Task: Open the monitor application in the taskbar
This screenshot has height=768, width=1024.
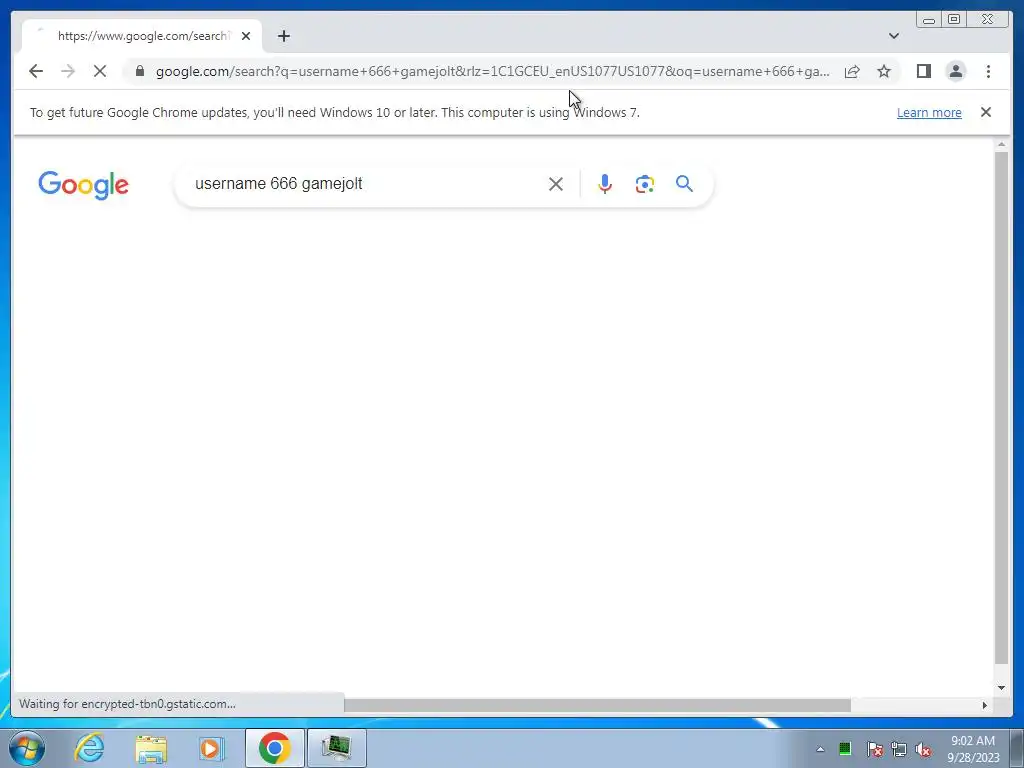Action: [x=336, y=748]
